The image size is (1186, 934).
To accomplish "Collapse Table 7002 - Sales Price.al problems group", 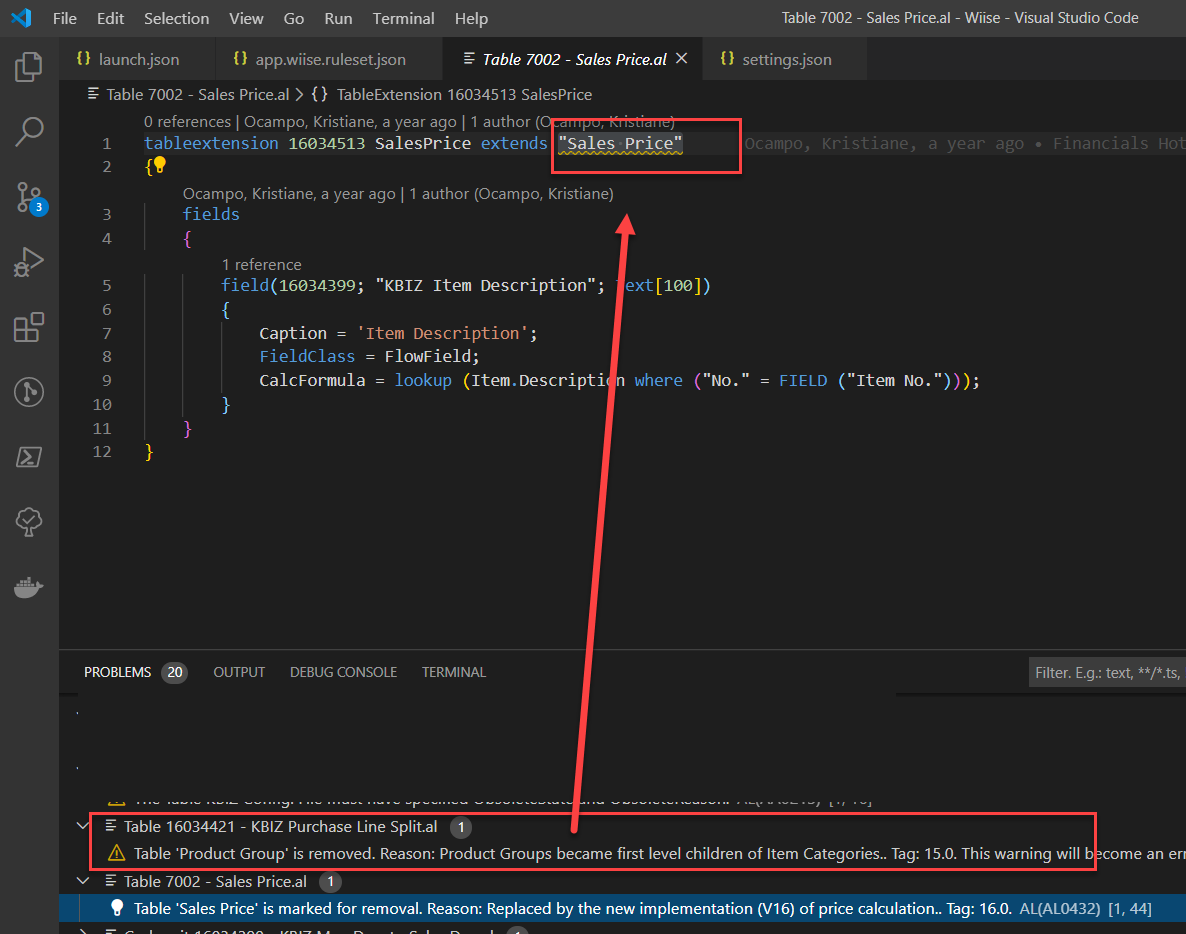I will (83, 881).
